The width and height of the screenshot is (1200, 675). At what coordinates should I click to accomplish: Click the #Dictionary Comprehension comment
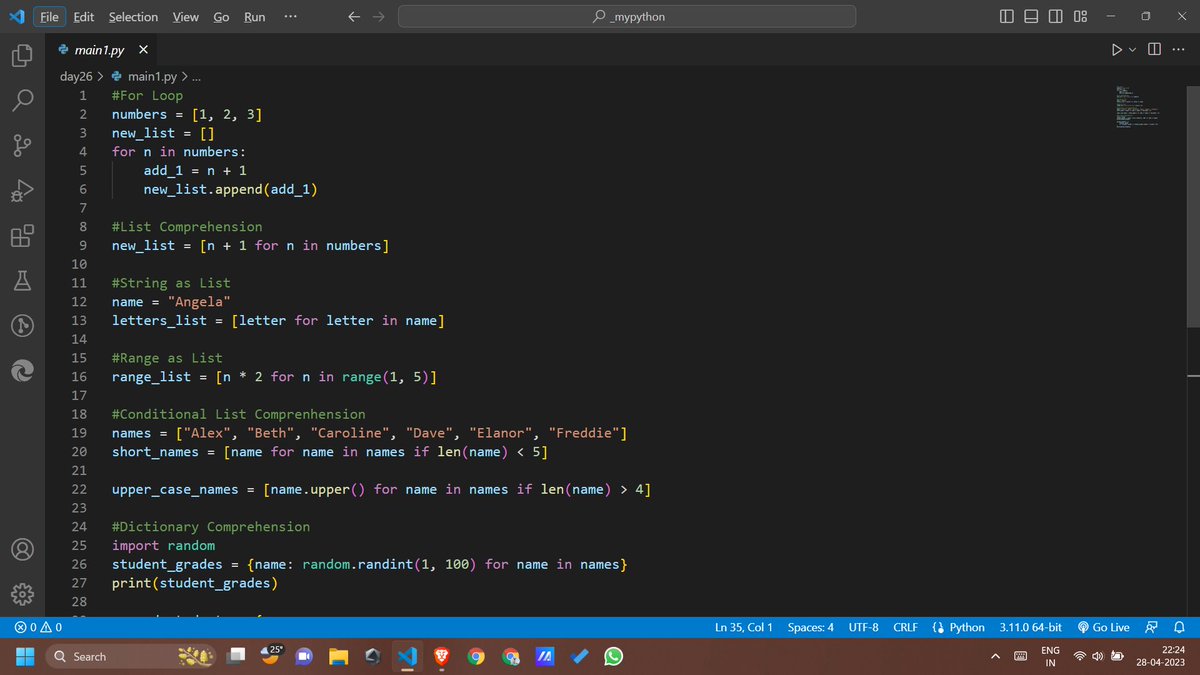tap(211, 526)
